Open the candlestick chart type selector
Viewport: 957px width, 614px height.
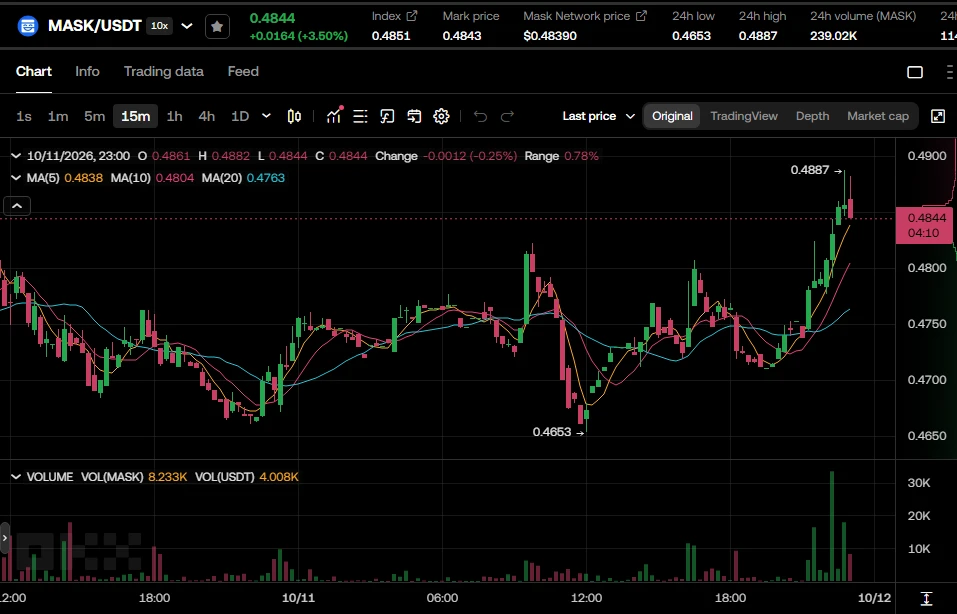[x=294, y=116]
